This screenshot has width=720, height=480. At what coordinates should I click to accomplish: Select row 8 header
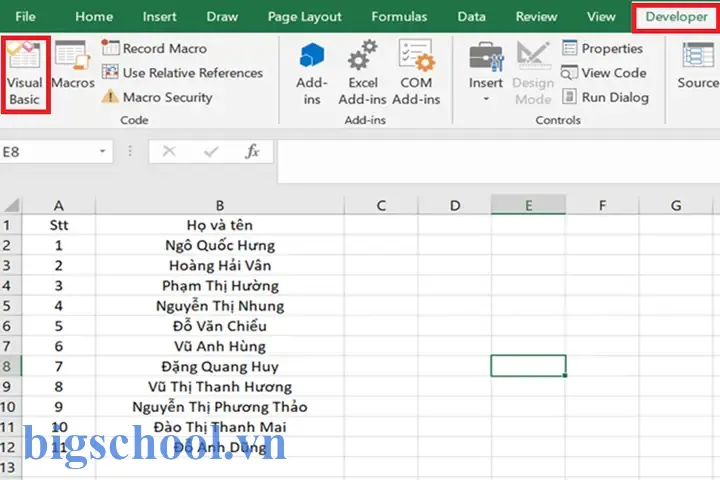click(x=10, y=366)
